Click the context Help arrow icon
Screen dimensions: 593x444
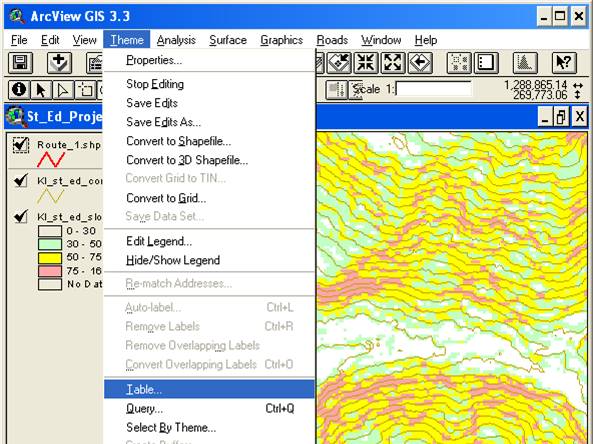click(564, 62)
